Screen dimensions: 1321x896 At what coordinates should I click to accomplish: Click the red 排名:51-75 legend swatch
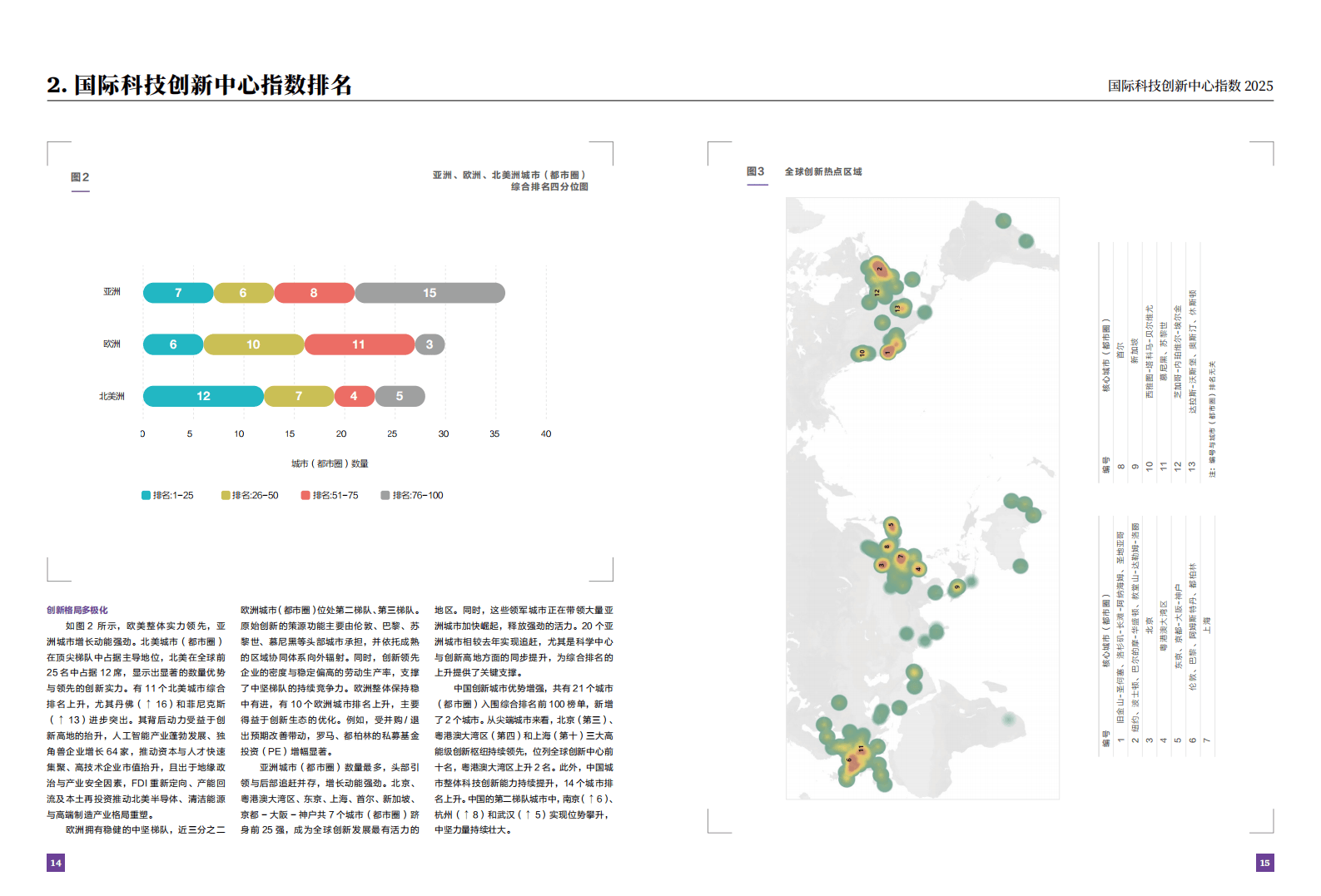(305, 496)
